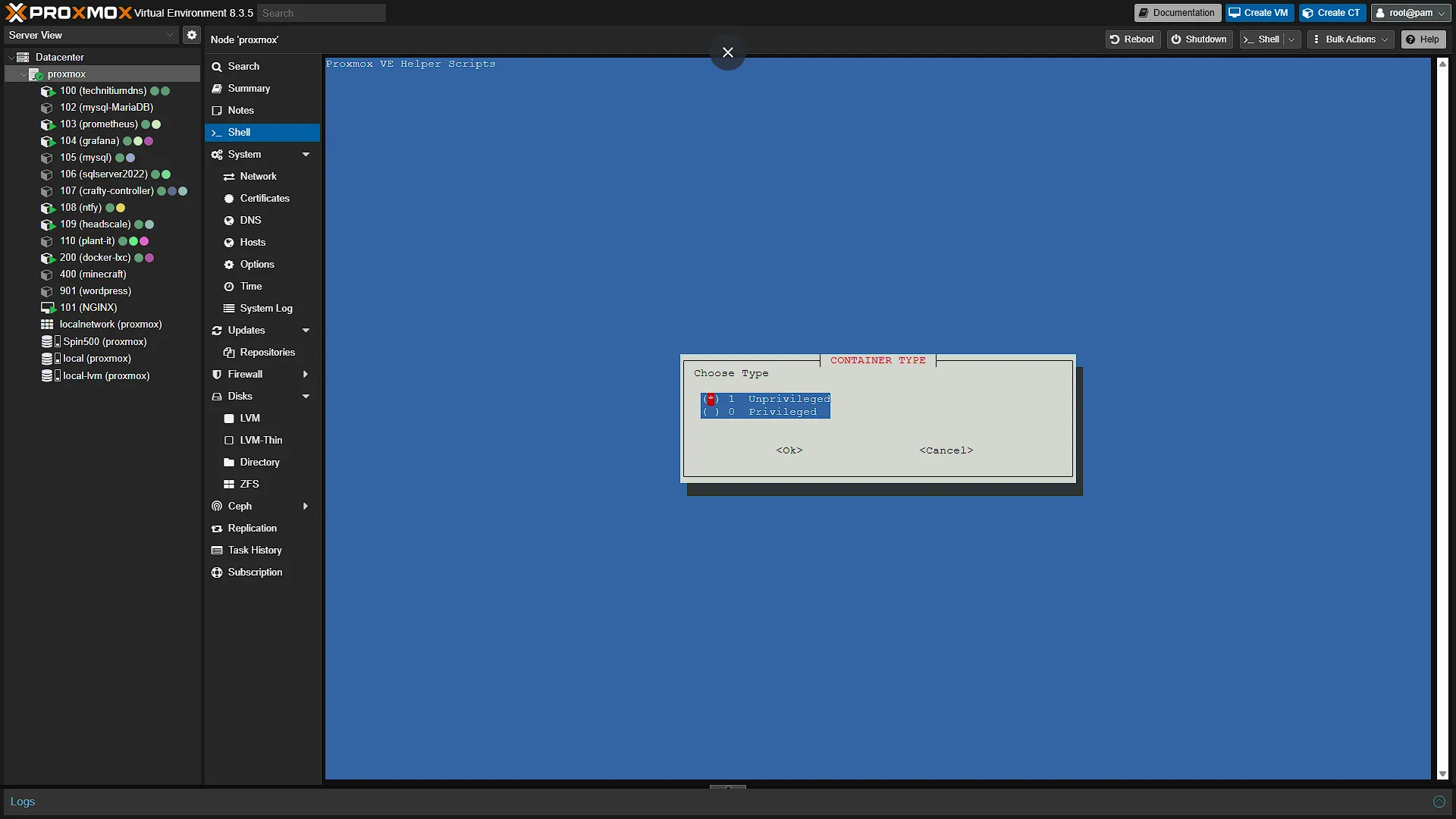Open the Shell button dropdown arrow
The image size is (1456, 819).
1291,39
